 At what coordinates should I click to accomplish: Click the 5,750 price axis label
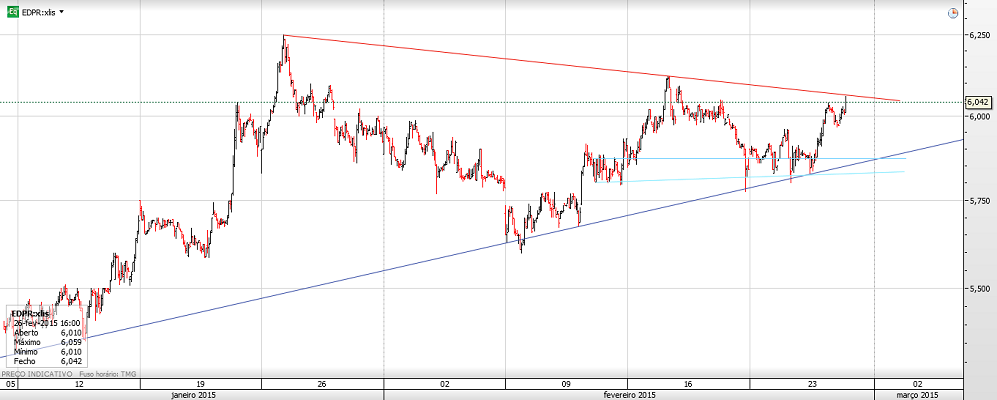click(x=978, y=201)
